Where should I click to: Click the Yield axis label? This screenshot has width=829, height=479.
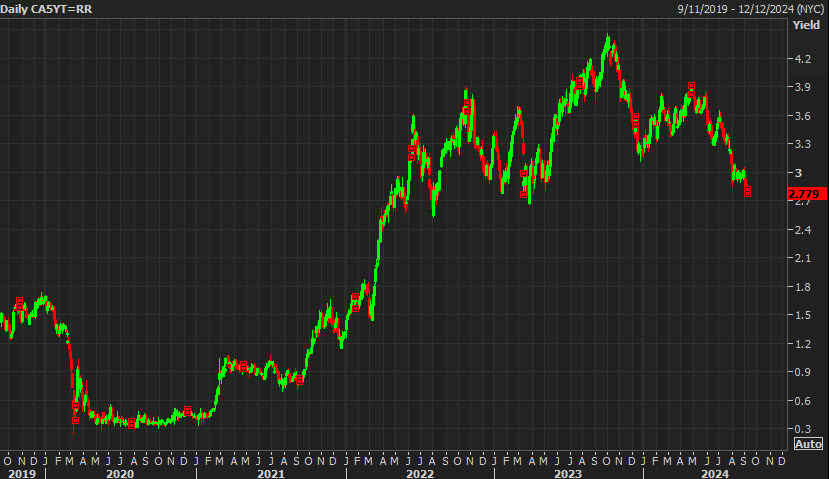point(806,25)
